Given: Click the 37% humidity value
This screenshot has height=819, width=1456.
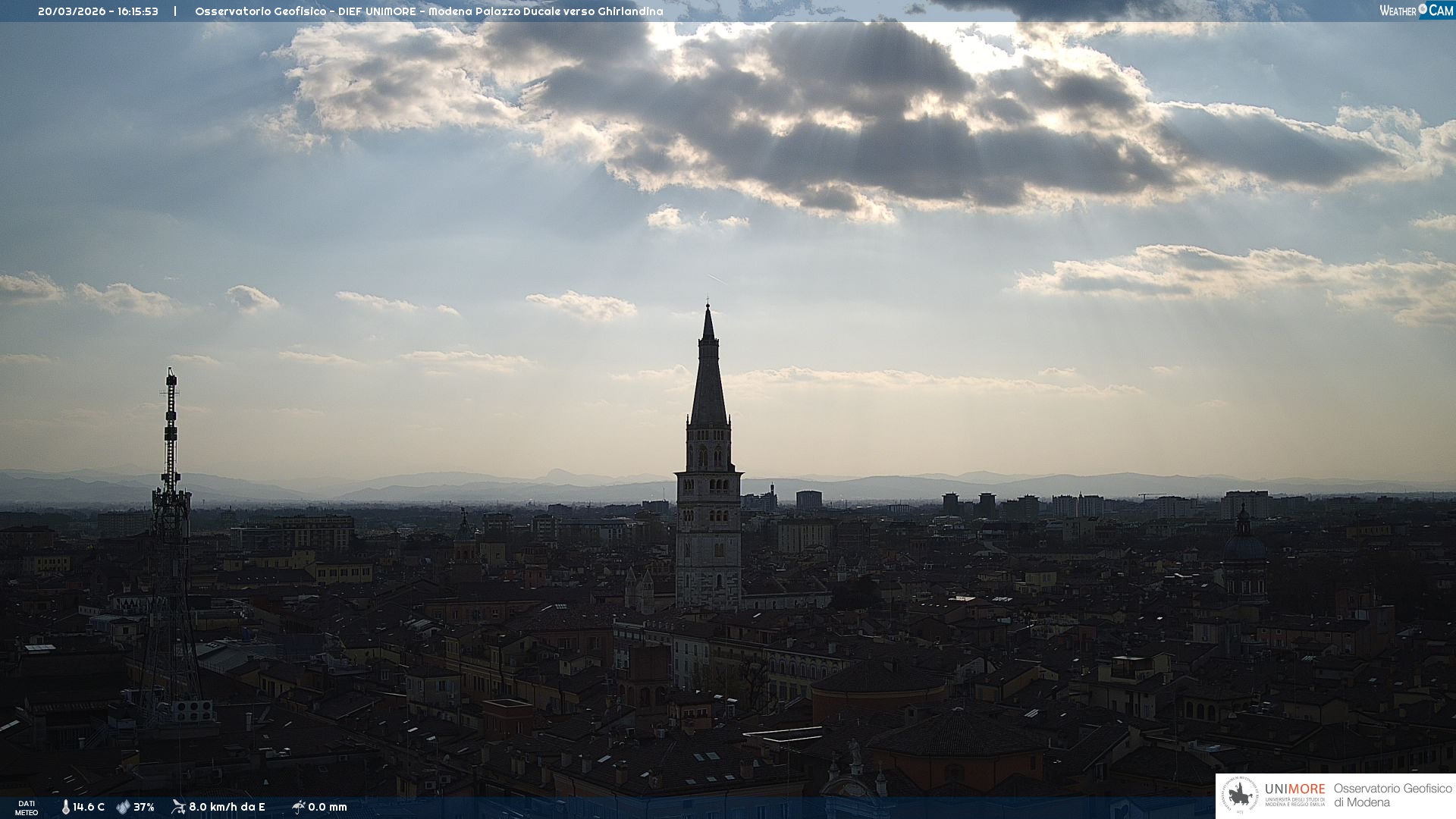Looking at the screenshot, I should 144,807.
